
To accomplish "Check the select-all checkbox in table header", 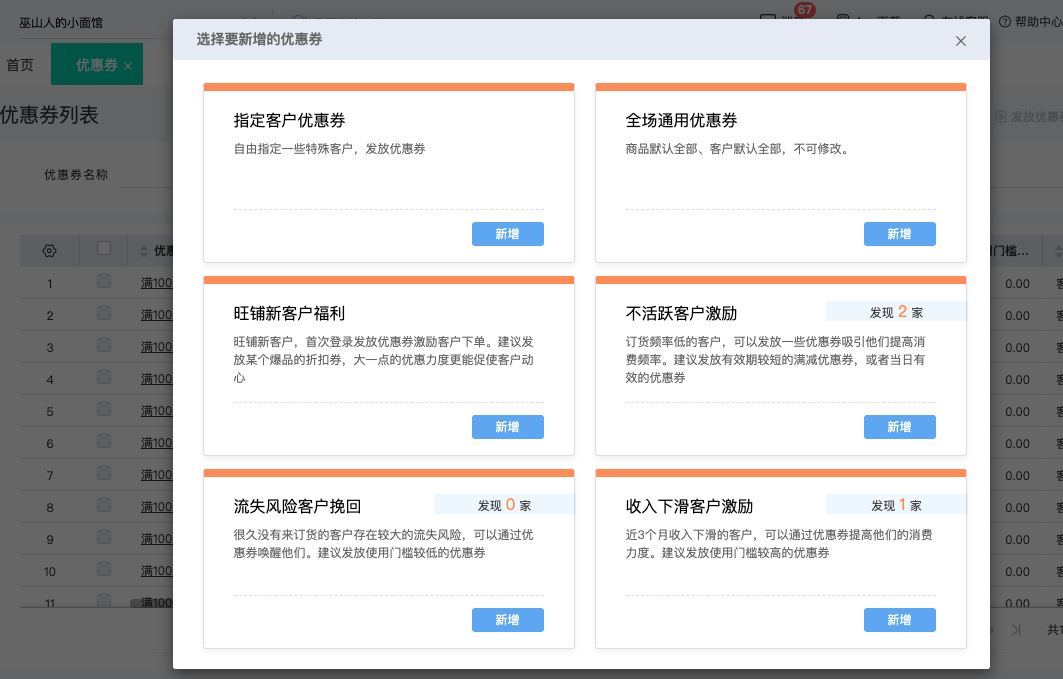I will tap(103, 250).
